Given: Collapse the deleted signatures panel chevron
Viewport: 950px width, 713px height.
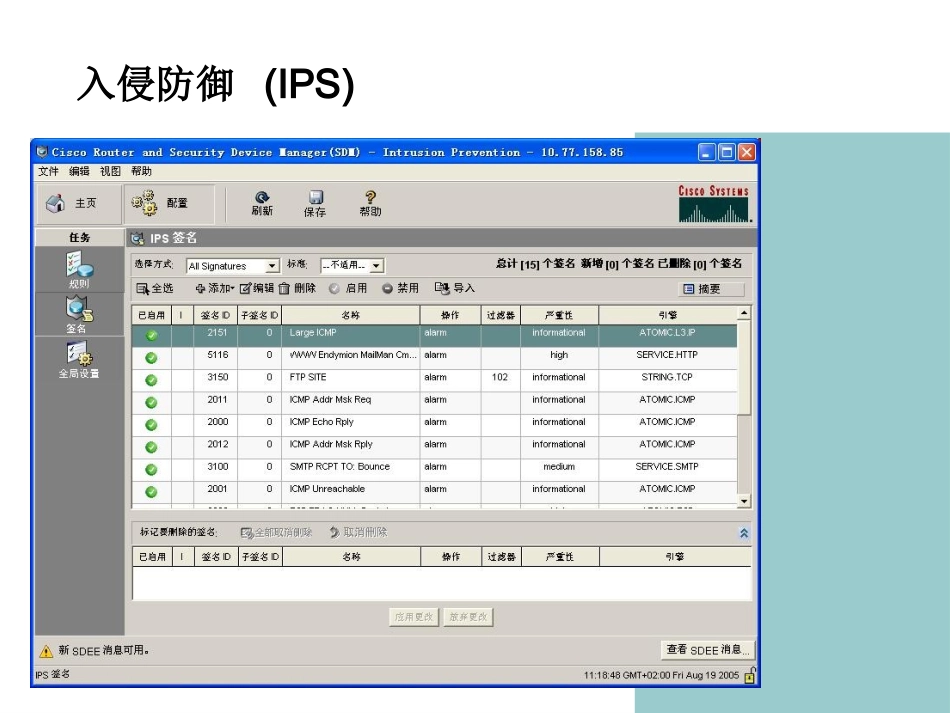Looking at the screenshot, I should (744, 533).
